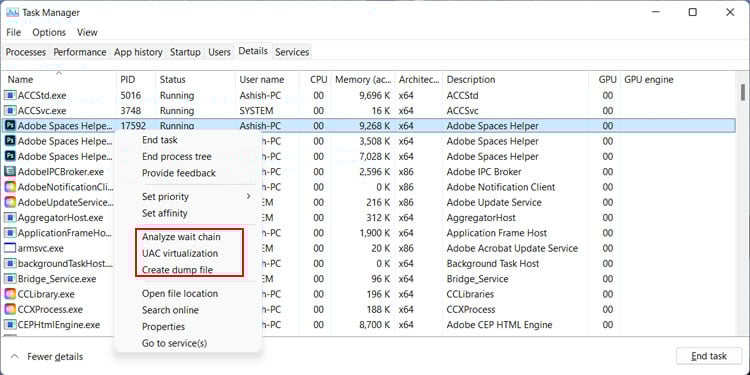The height and width of the screenshot is (375, 750).
Task: Select the ACCStd.exe row name
Action: pos(42,95)
